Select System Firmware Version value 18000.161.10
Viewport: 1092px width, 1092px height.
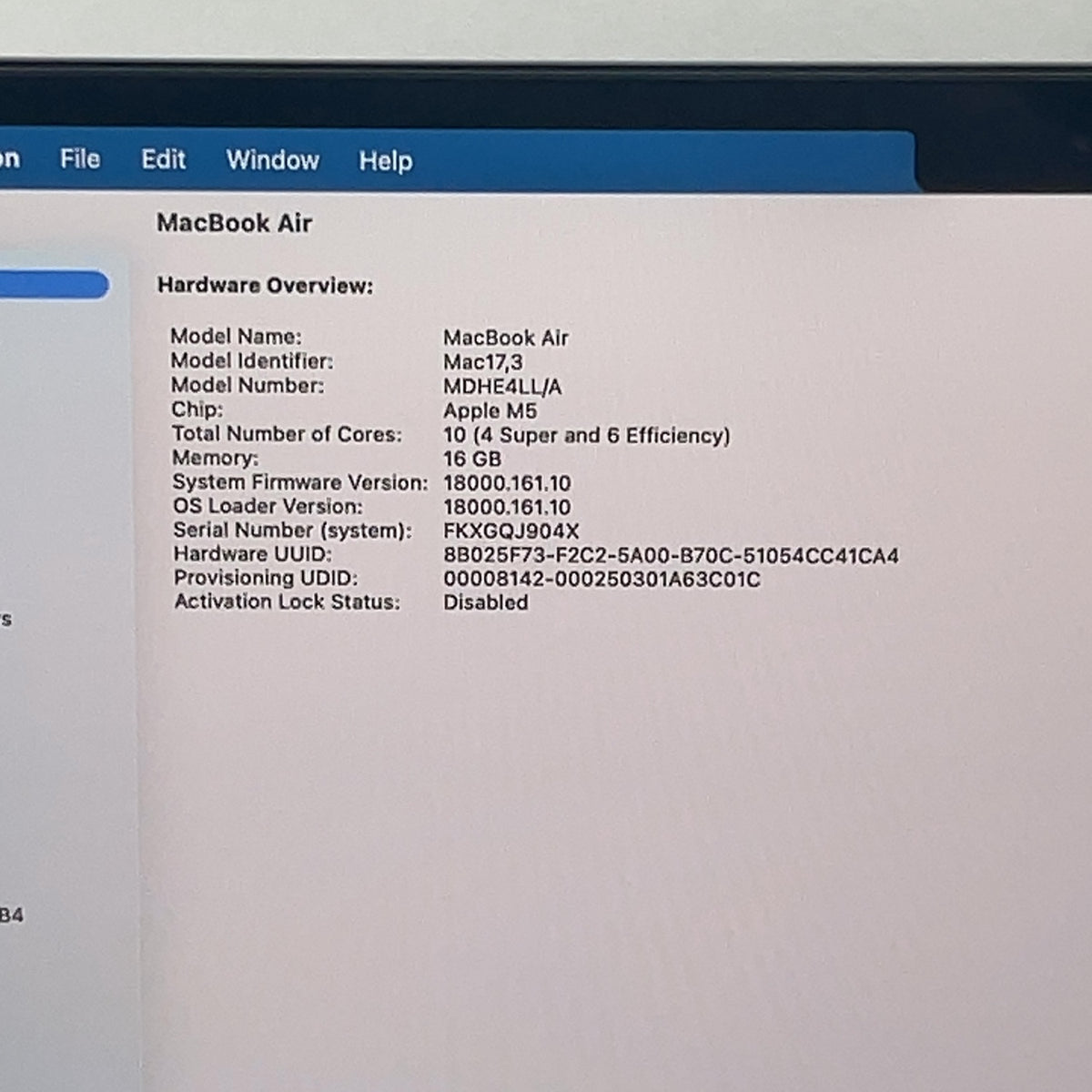click(x=508, y=483)
